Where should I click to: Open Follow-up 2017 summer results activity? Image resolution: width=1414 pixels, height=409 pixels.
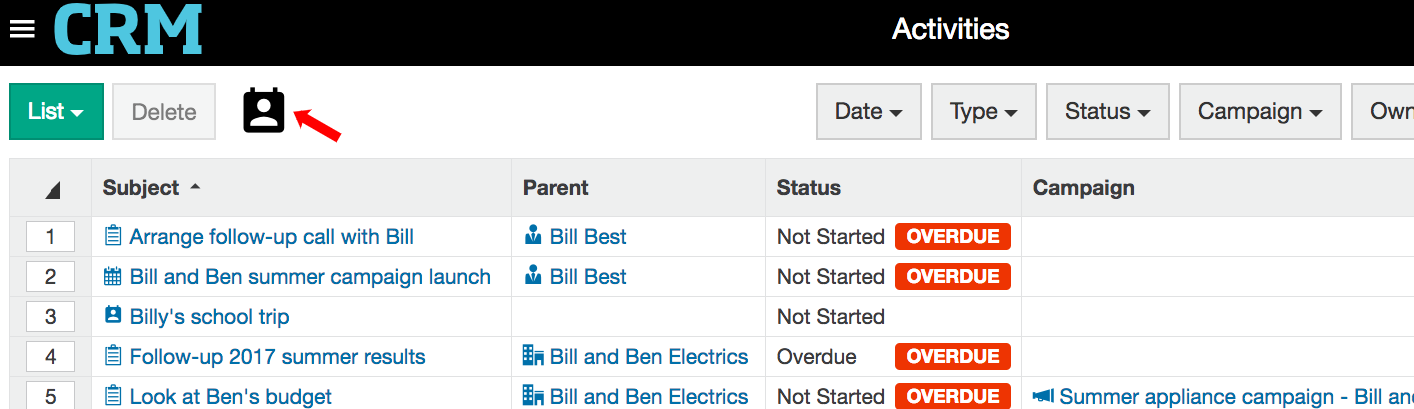click(278, 357)
